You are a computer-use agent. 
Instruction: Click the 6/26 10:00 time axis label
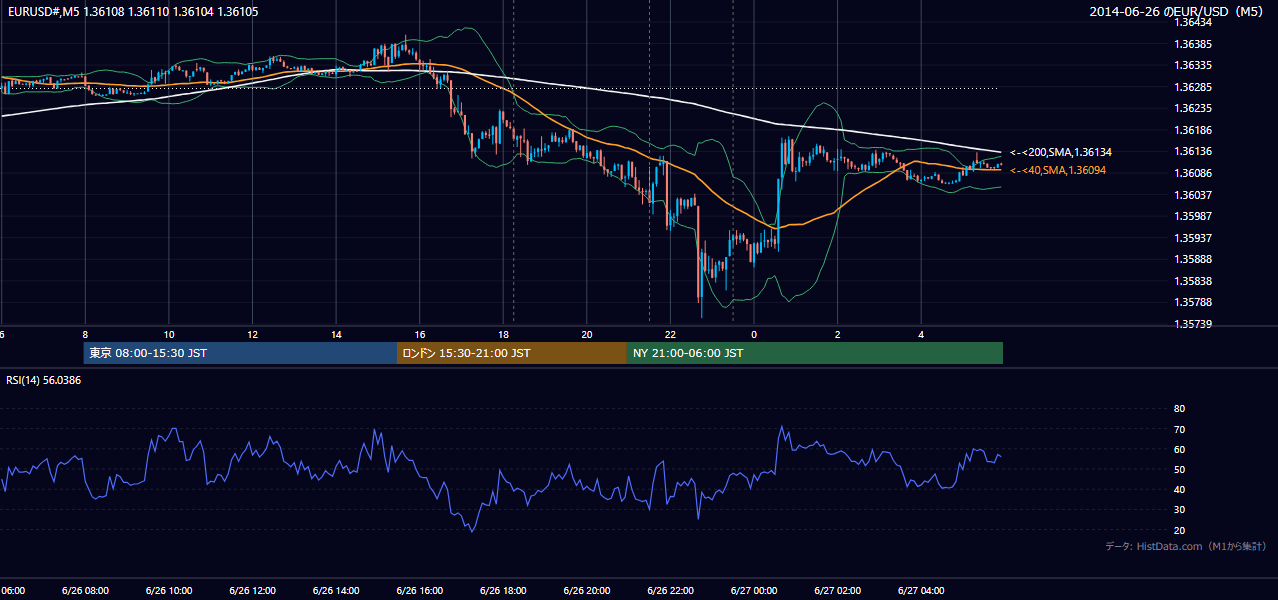pyautogui.click(x=169, y=591)
